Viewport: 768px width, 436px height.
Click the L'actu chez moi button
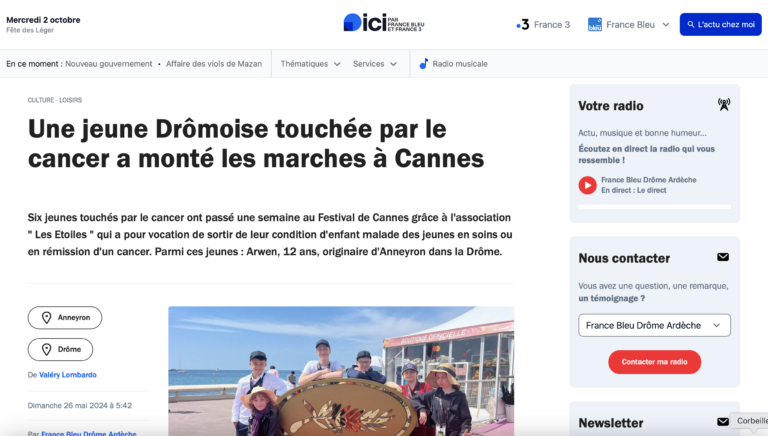[x=720, y=24]
